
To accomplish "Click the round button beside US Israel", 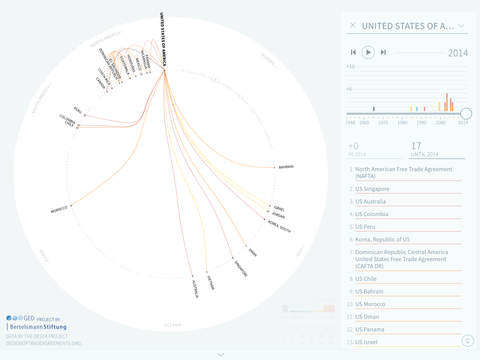I will click(467, 341).
